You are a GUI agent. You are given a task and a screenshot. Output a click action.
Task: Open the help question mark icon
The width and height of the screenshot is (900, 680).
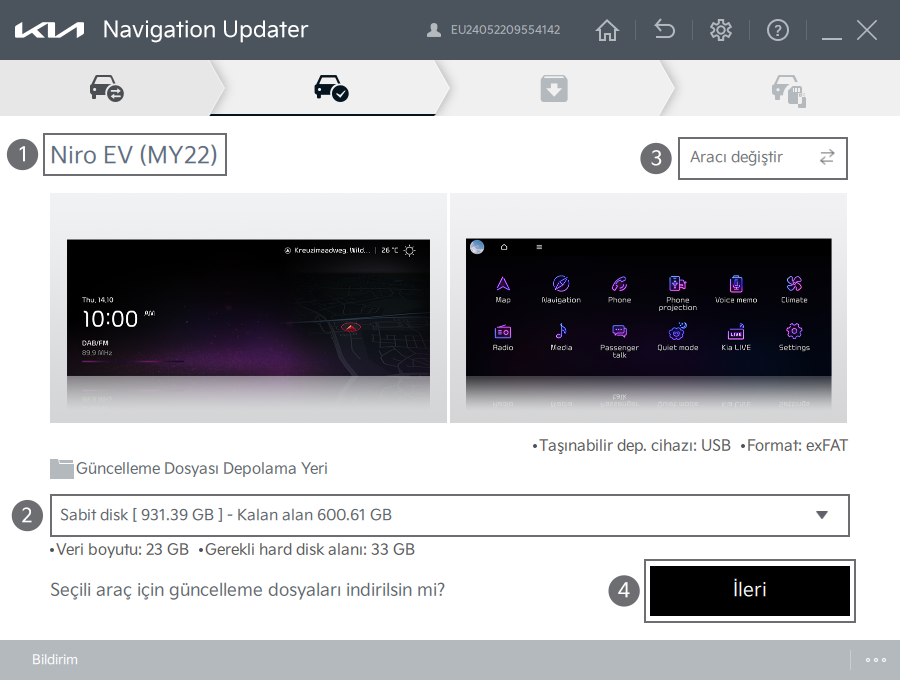pyautogui.click(x=778, y=30)
